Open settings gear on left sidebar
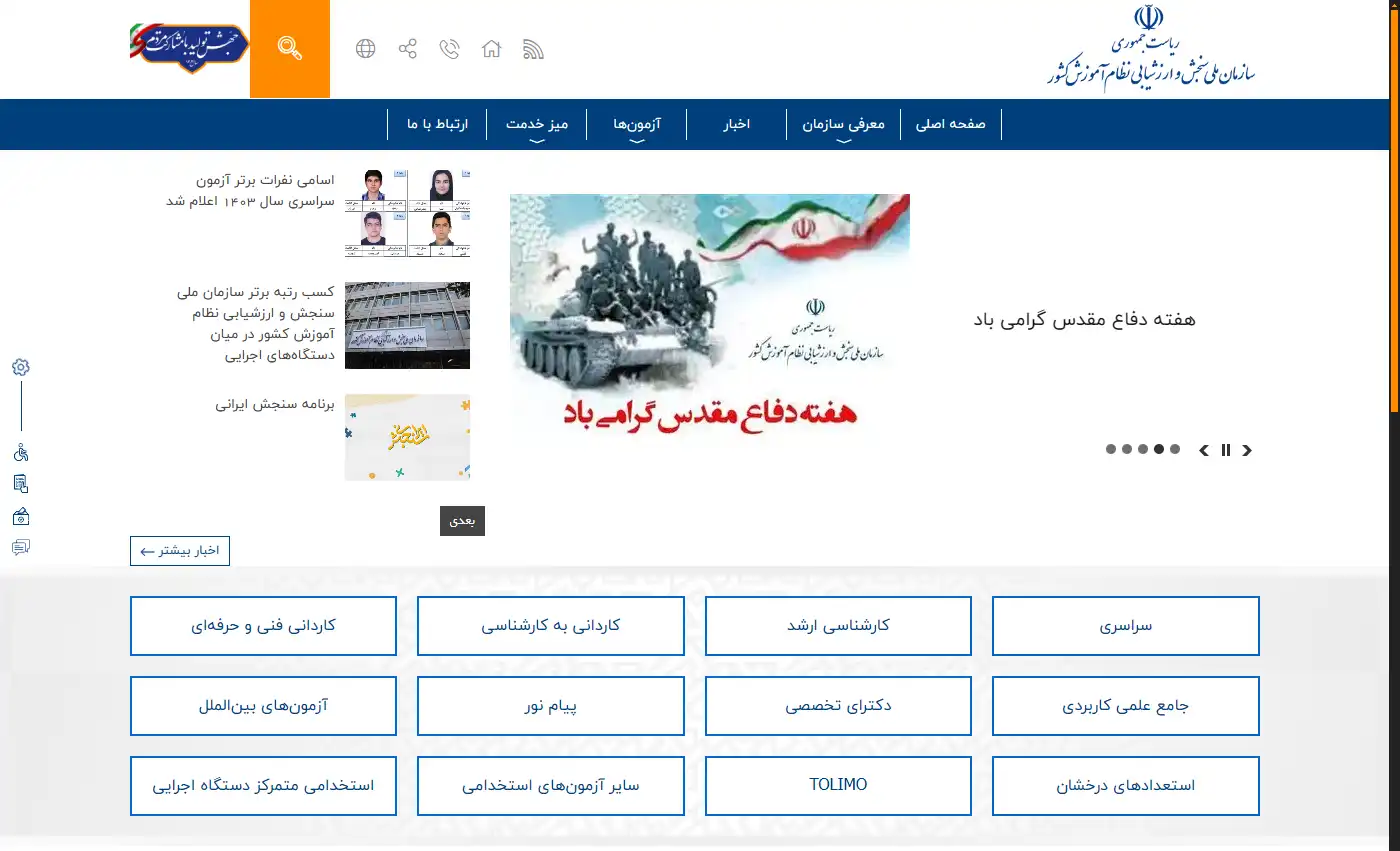The width and height of the screenshot is (1400, 851). tap(21, 367)
